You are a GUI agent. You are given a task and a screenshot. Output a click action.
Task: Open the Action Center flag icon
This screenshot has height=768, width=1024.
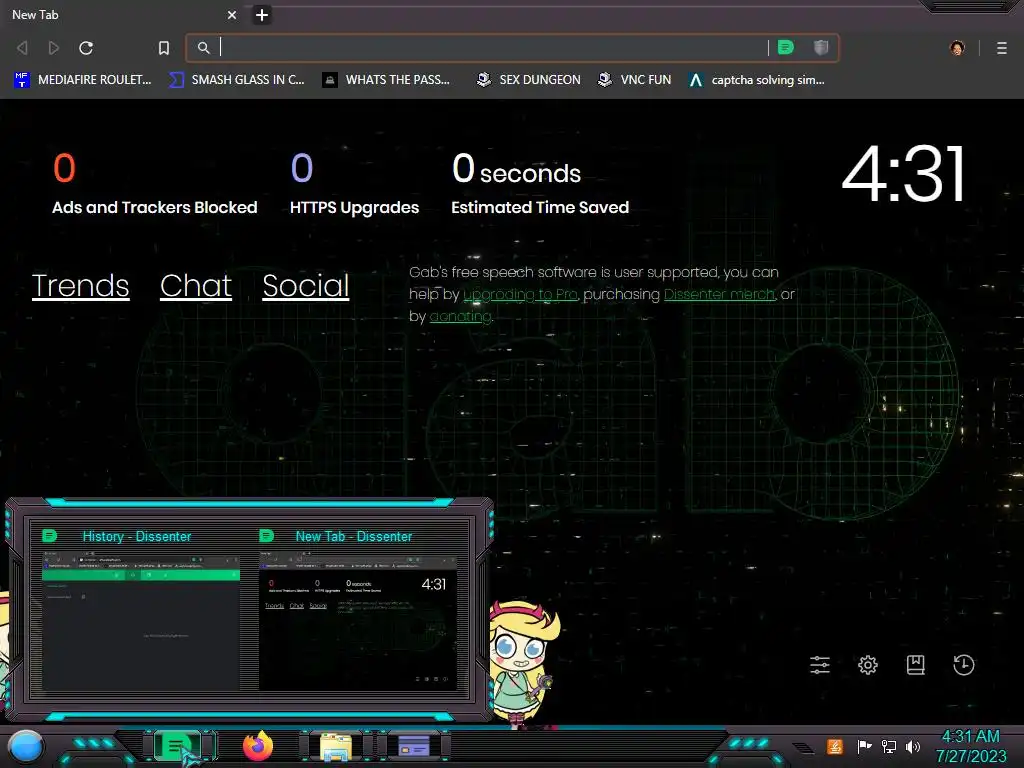tap(864, 746)
